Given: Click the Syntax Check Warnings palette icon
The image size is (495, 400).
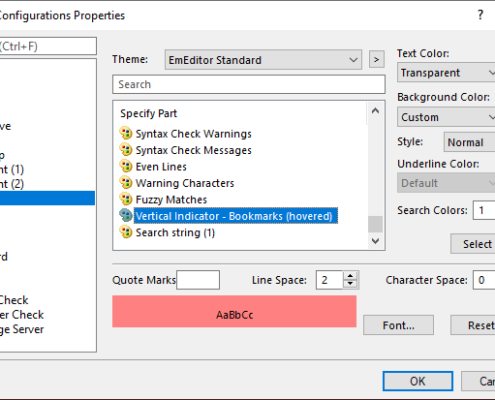Looking at the screenshot, I should tap(126, 133).
